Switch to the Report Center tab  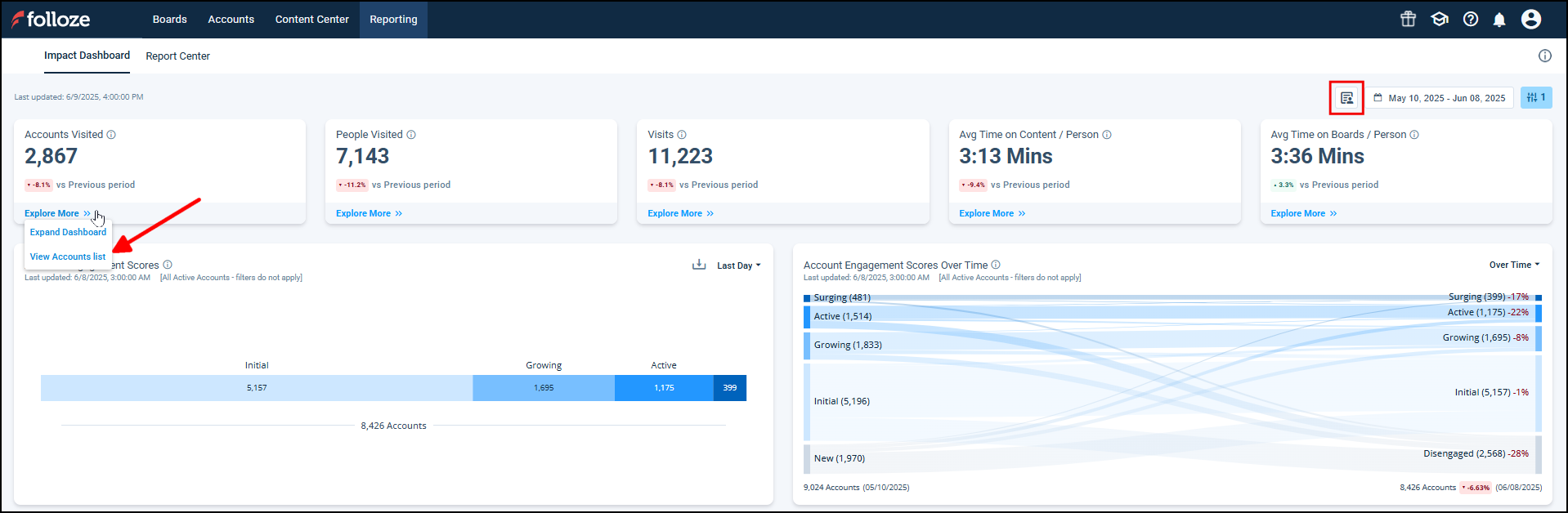177,56
